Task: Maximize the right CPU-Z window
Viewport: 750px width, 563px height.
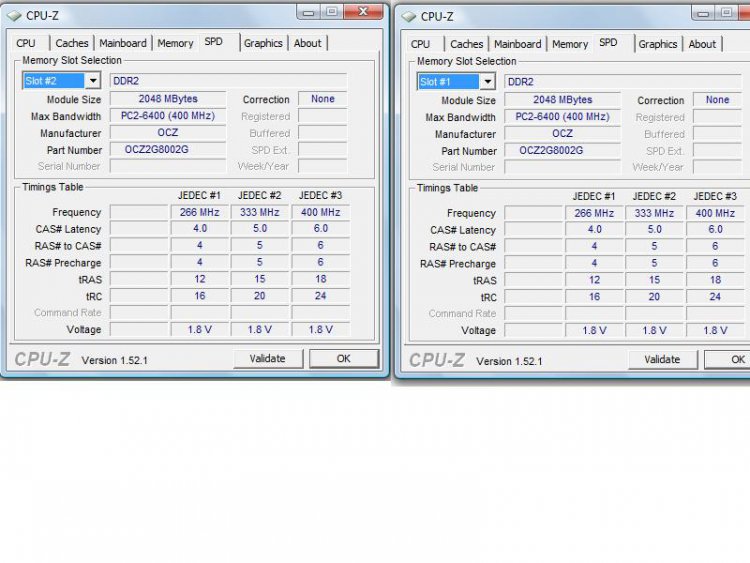Action: click(726, 13)
